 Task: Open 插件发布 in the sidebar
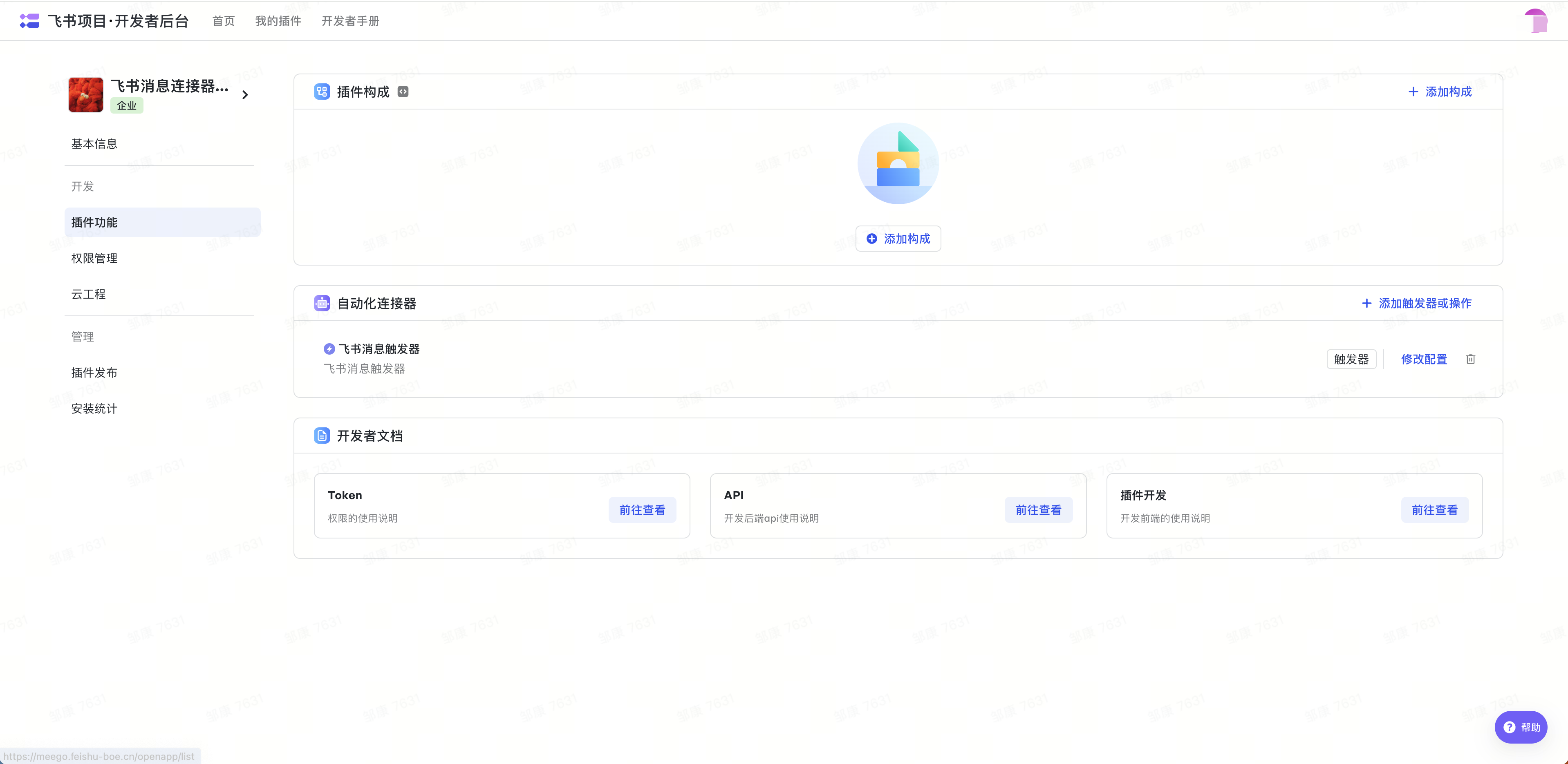click(94, 373)
